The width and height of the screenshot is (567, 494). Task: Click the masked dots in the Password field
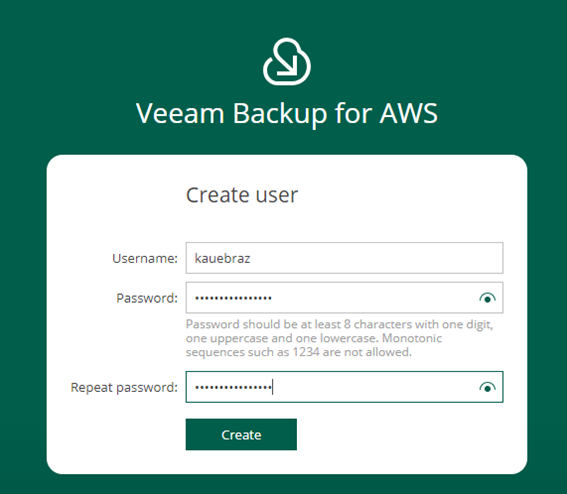click(x=234, y=298)
